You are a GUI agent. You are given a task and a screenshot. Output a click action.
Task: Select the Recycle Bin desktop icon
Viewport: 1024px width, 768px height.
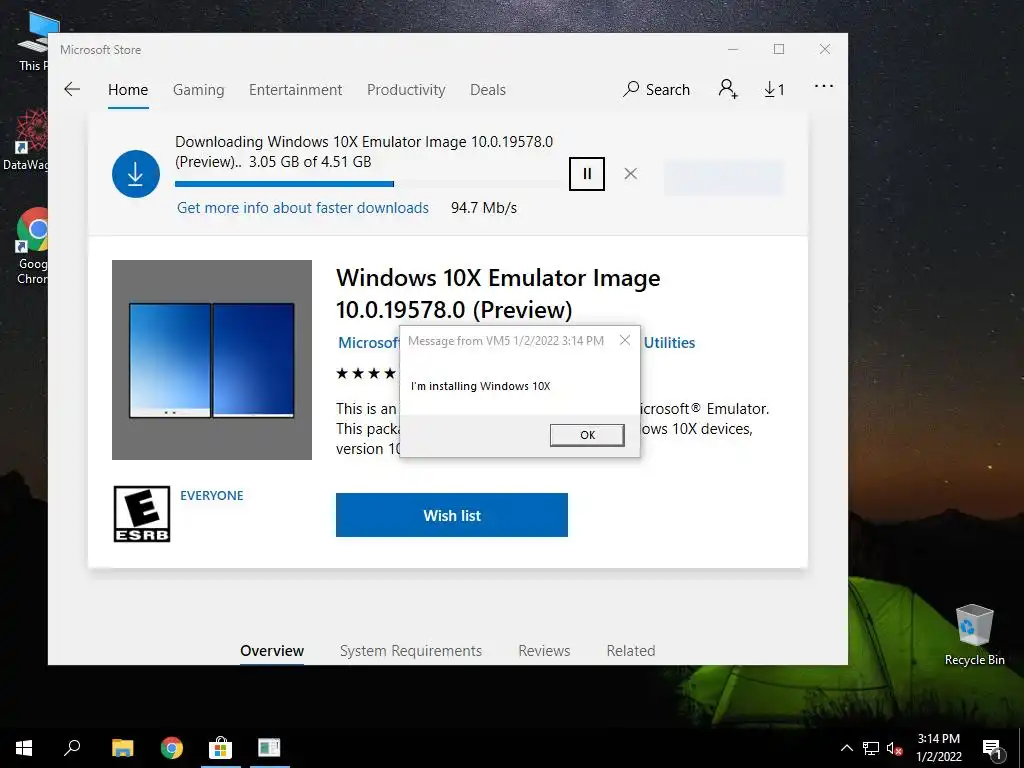[974, 634]
